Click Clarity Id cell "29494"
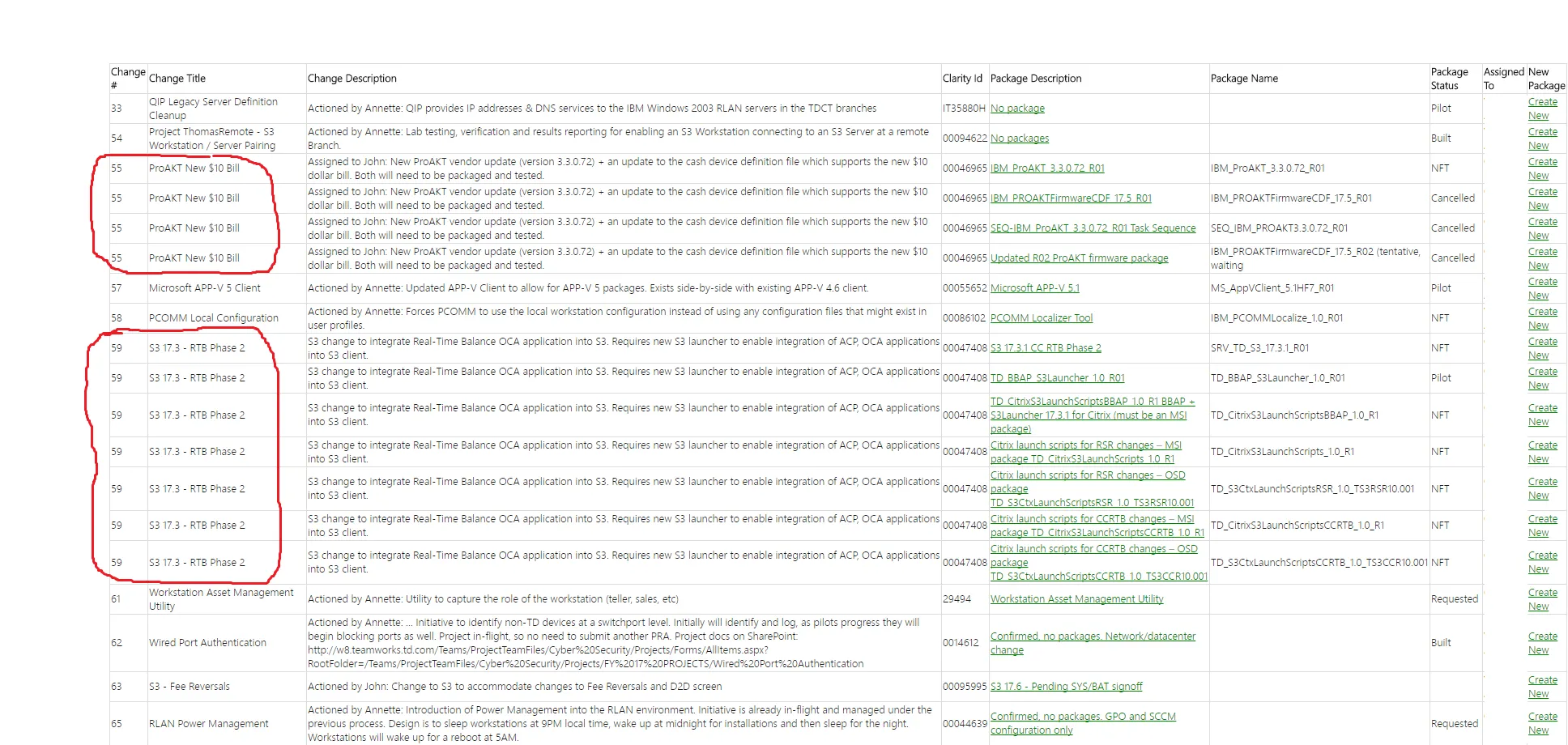1568x745 pixels. pyautogui.click(x=957, y=599)
